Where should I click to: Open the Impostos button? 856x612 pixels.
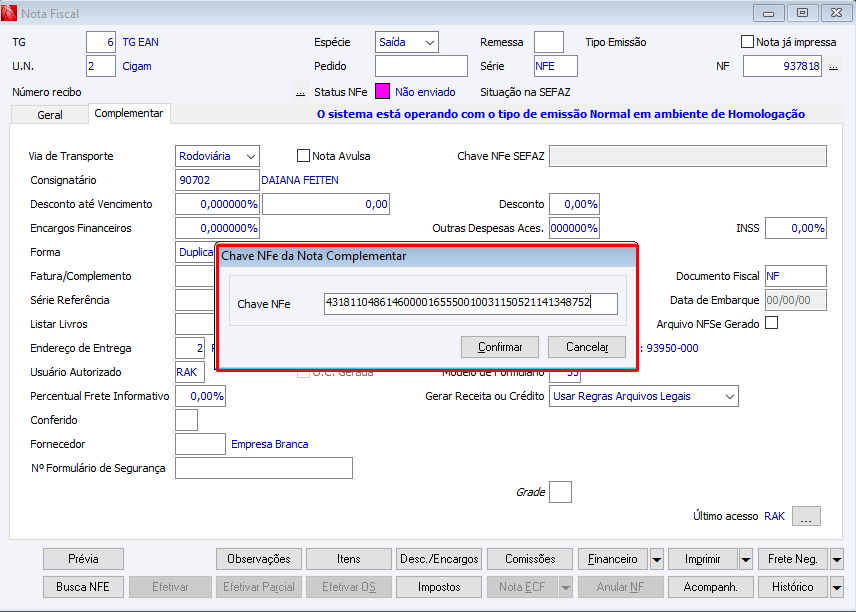pyautogui.click(x=439, y=587)
